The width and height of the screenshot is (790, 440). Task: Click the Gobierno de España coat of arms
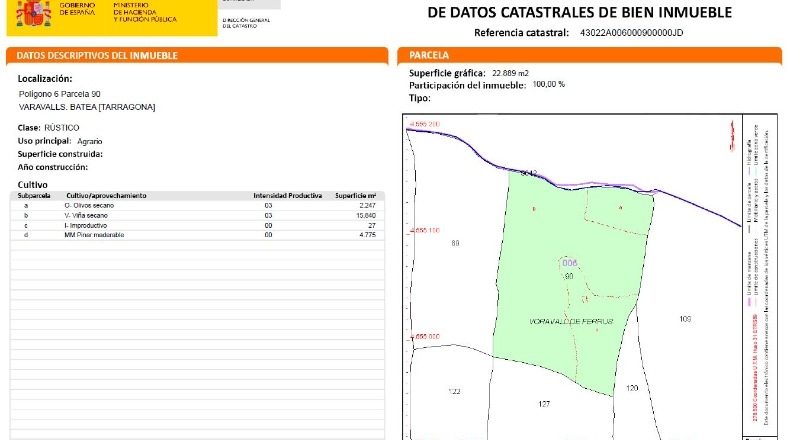tap(33, 13)
